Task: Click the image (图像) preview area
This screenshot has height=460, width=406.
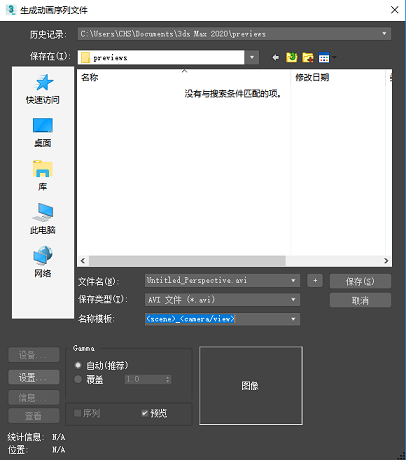Action: 251,386
